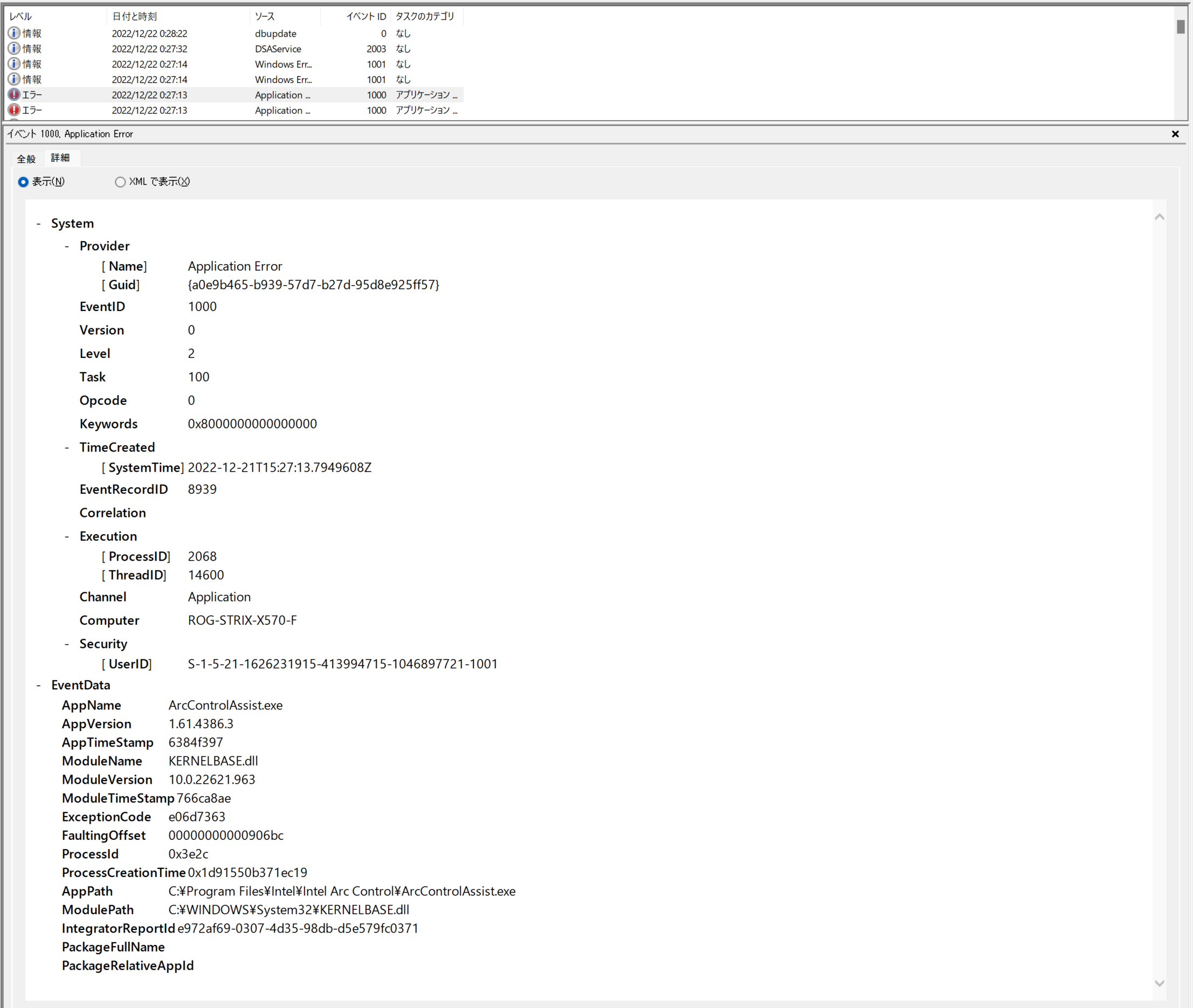Click the error icon on the highlighted Application Error row

coord(13,94)
